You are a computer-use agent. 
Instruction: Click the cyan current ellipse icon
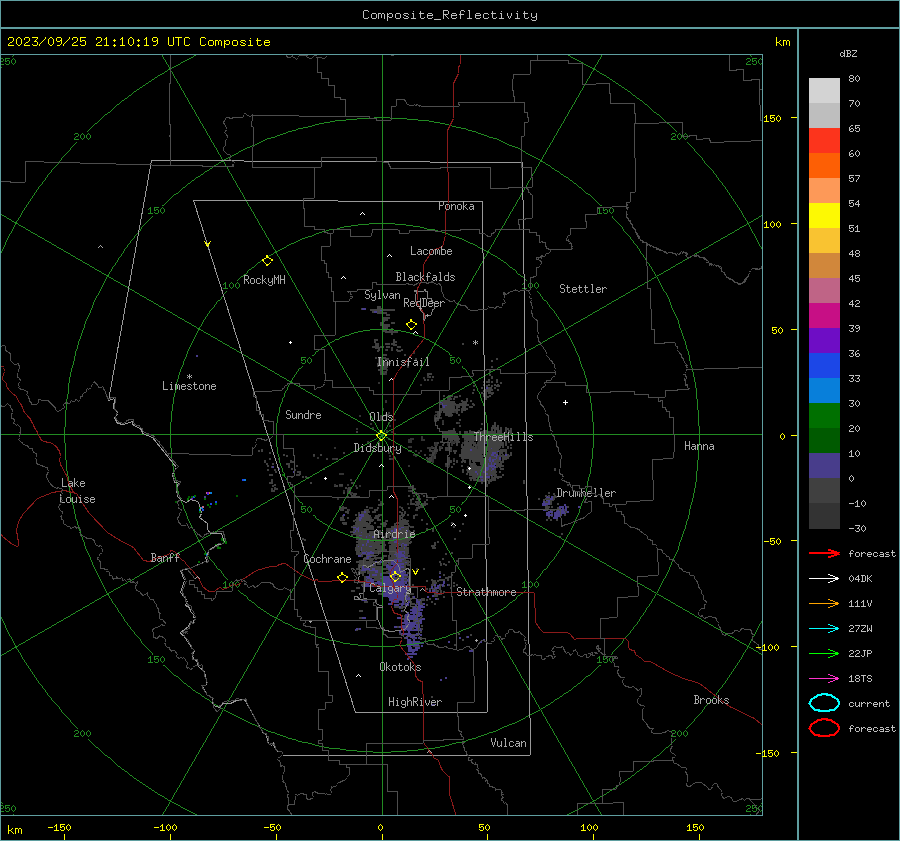coord(824,703)
